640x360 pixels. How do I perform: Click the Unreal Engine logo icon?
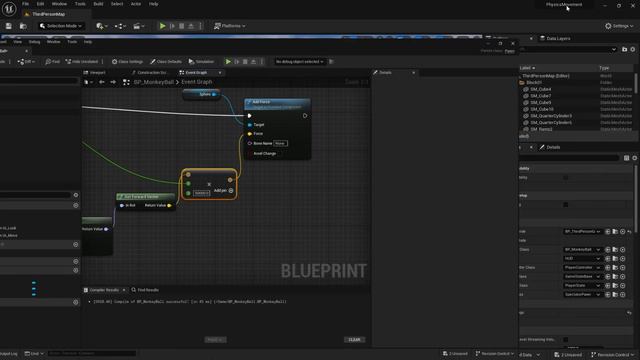(x=9, y=9)
